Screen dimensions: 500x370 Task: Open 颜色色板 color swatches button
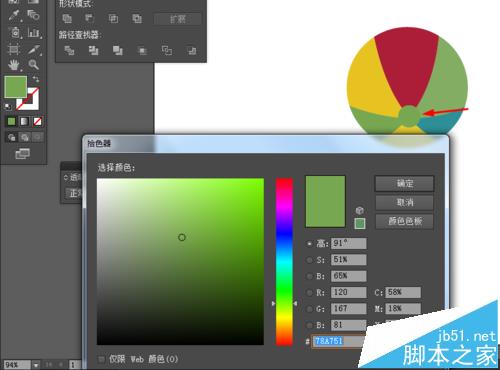pos(404,221)
